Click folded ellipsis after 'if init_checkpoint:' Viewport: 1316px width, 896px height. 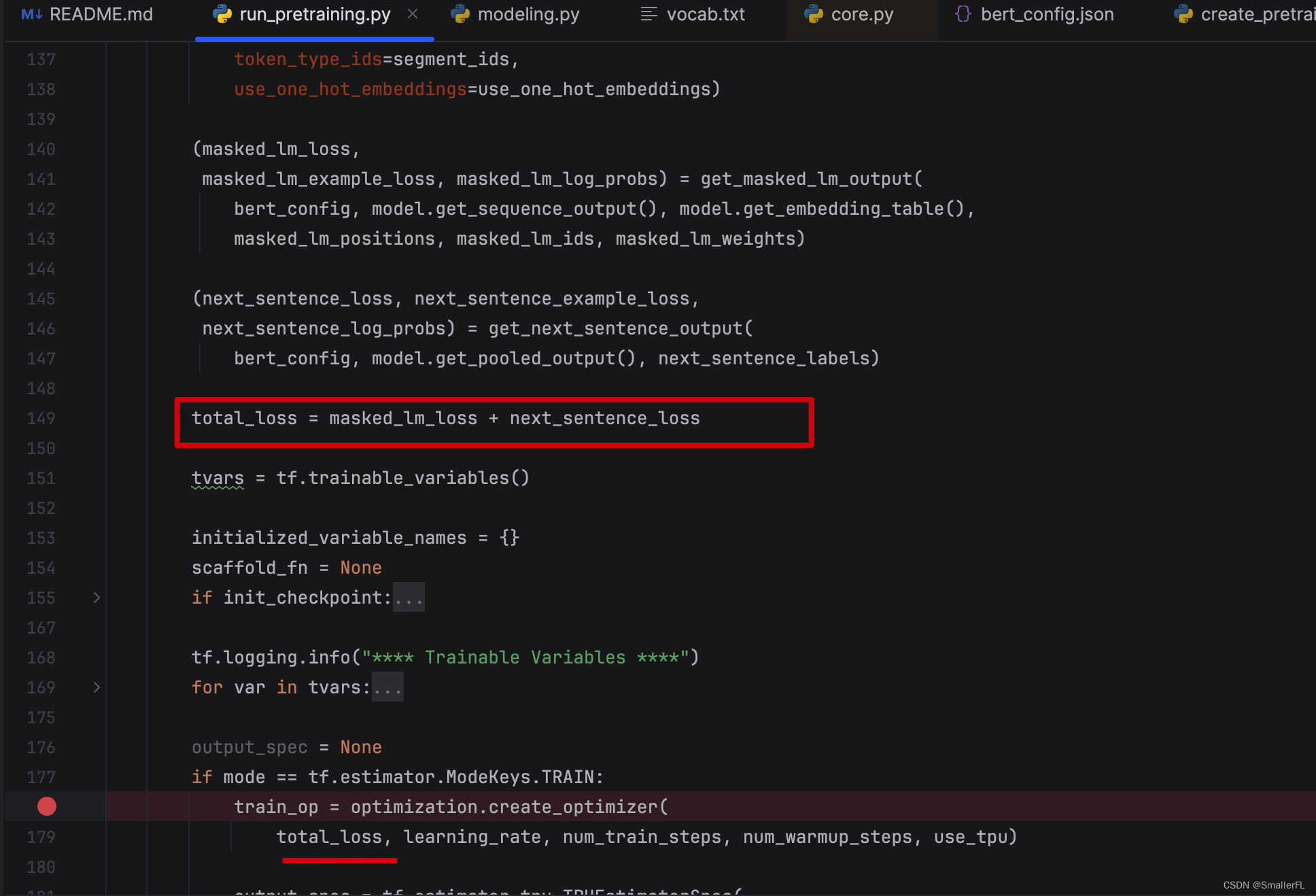tap(409, 598)
